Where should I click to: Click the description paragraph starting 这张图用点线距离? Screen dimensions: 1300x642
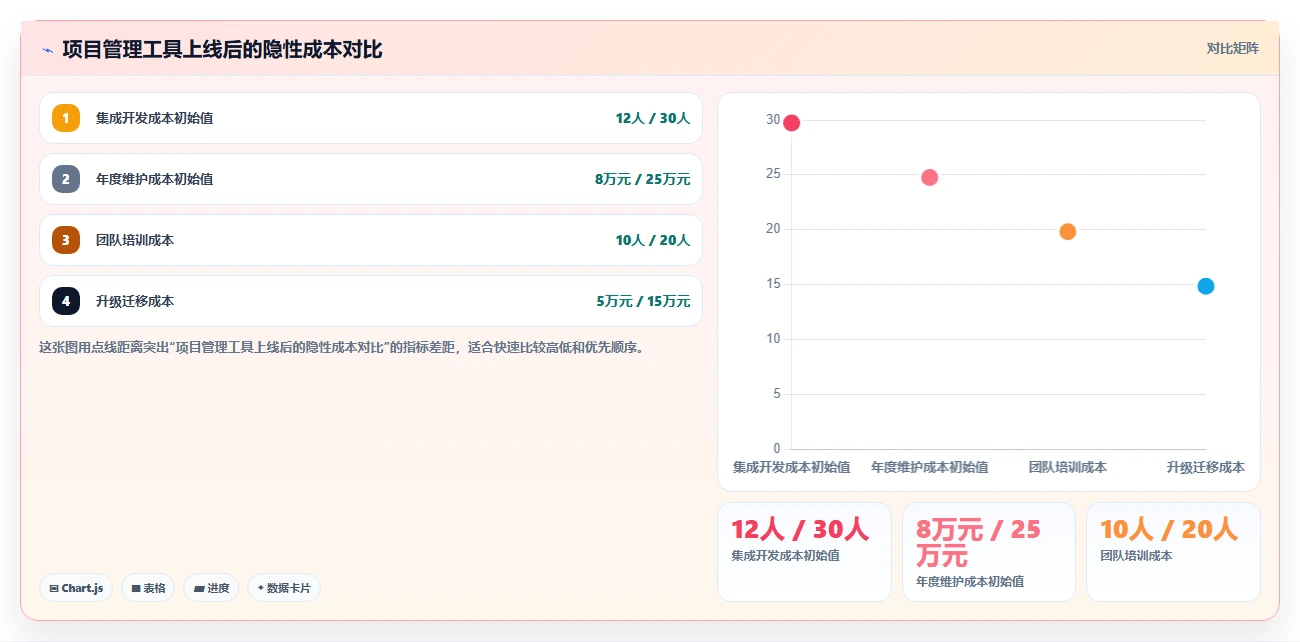click(341, 348)
